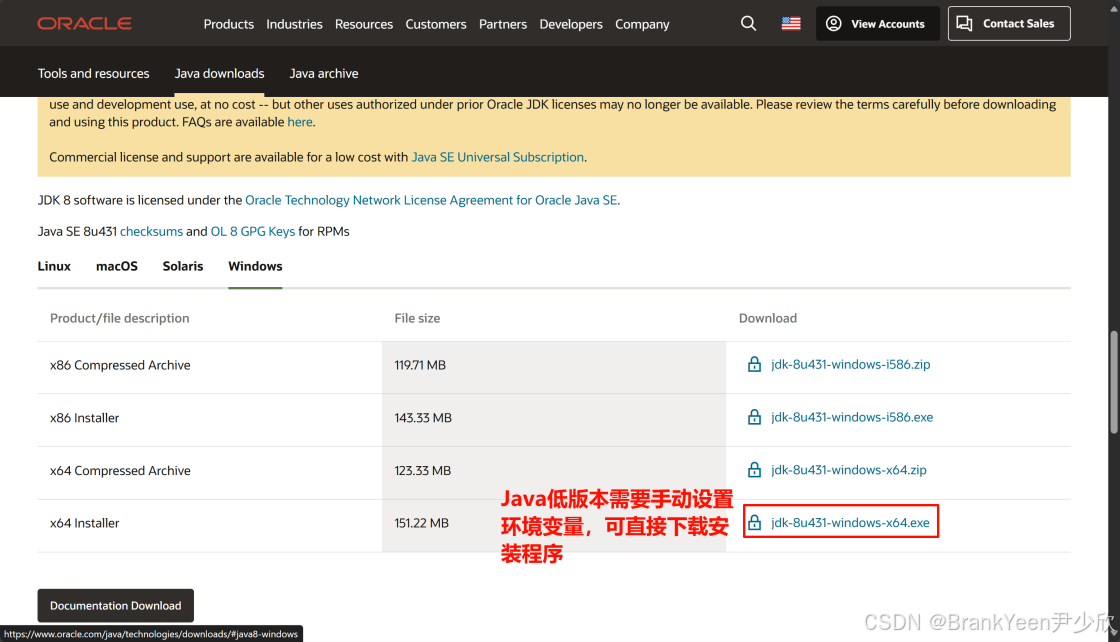Select the Windows tab
1120x642 pixels.
coord(255,266)
